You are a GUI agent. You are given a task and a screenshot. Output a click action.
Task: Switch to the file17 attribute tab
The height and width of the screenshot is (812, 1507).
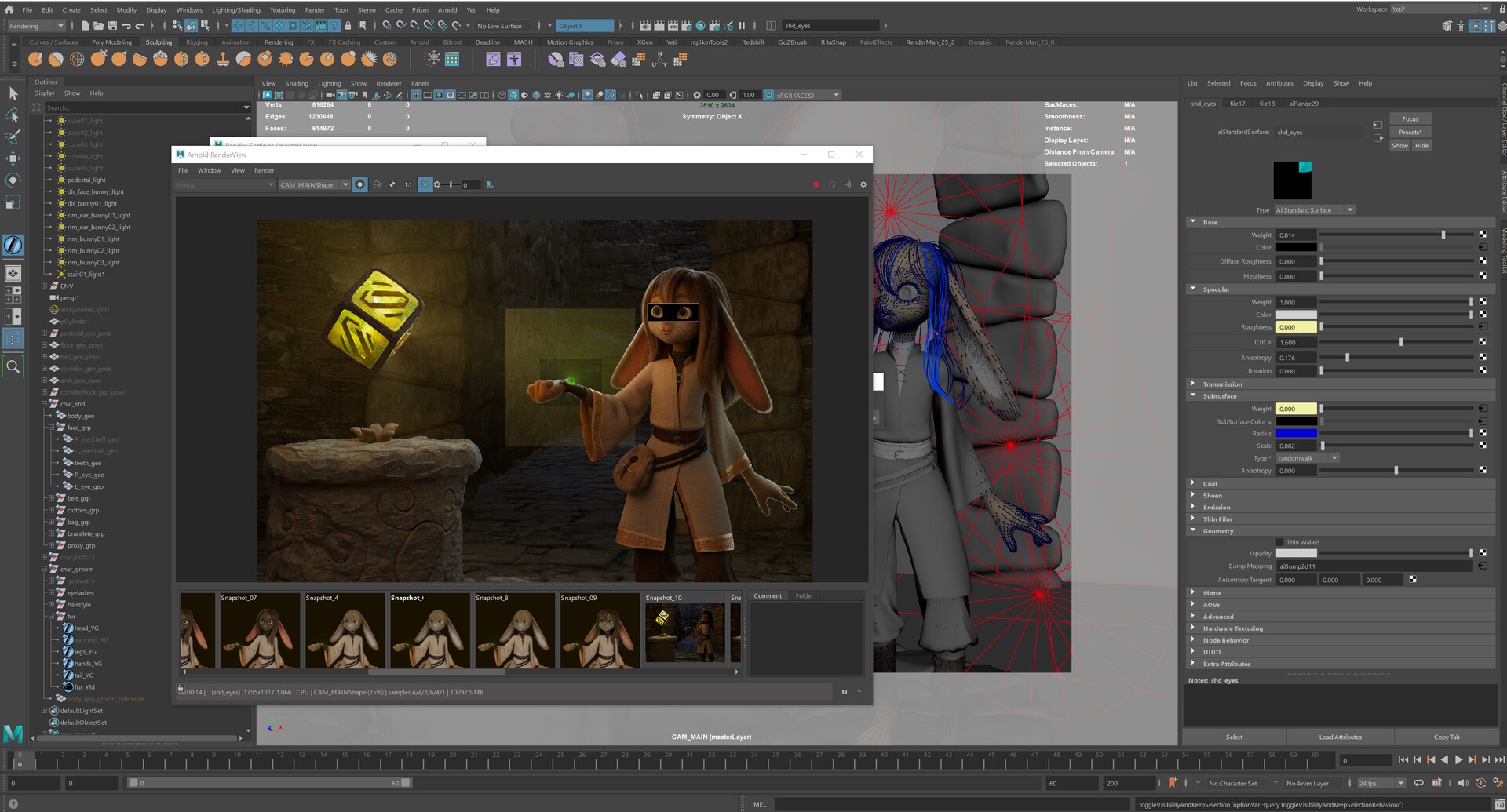point(1238,104)
